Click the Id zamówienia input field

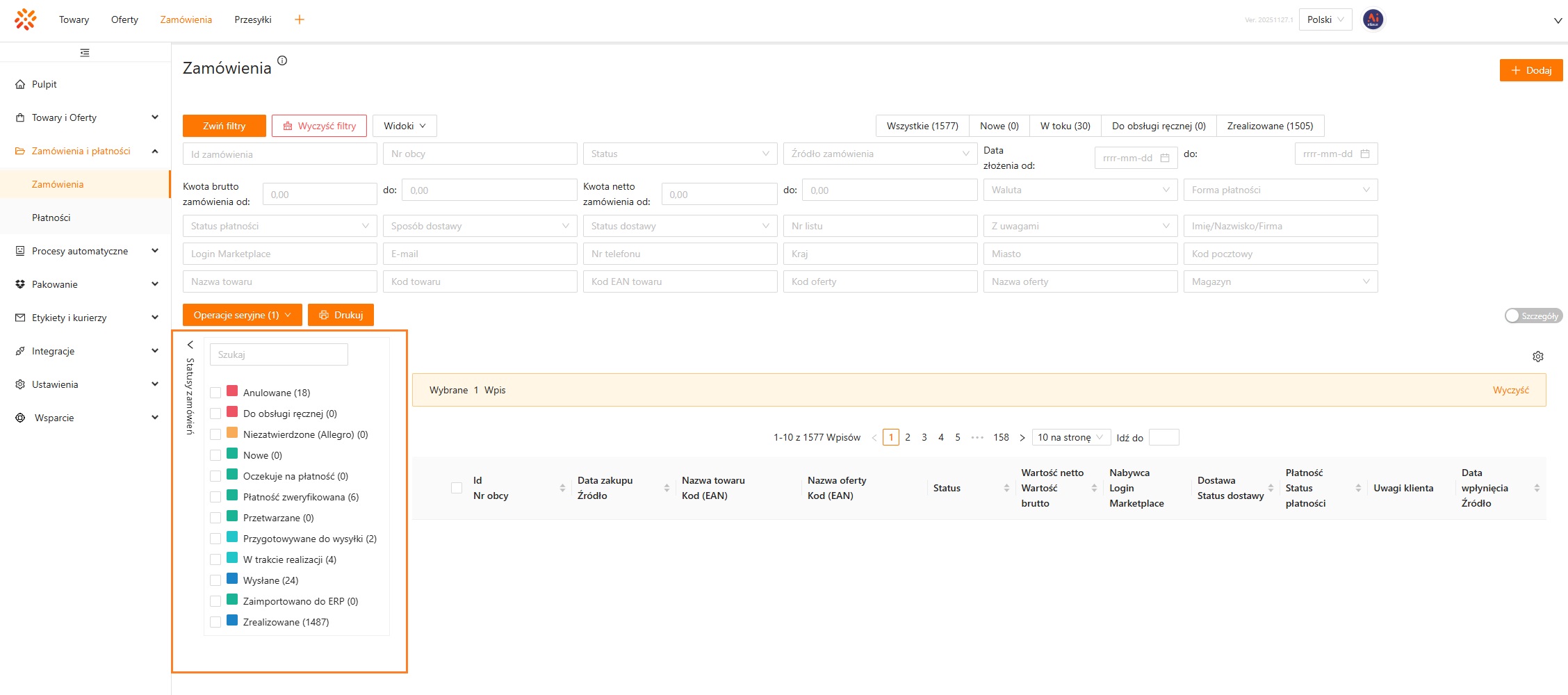[279, 154]
